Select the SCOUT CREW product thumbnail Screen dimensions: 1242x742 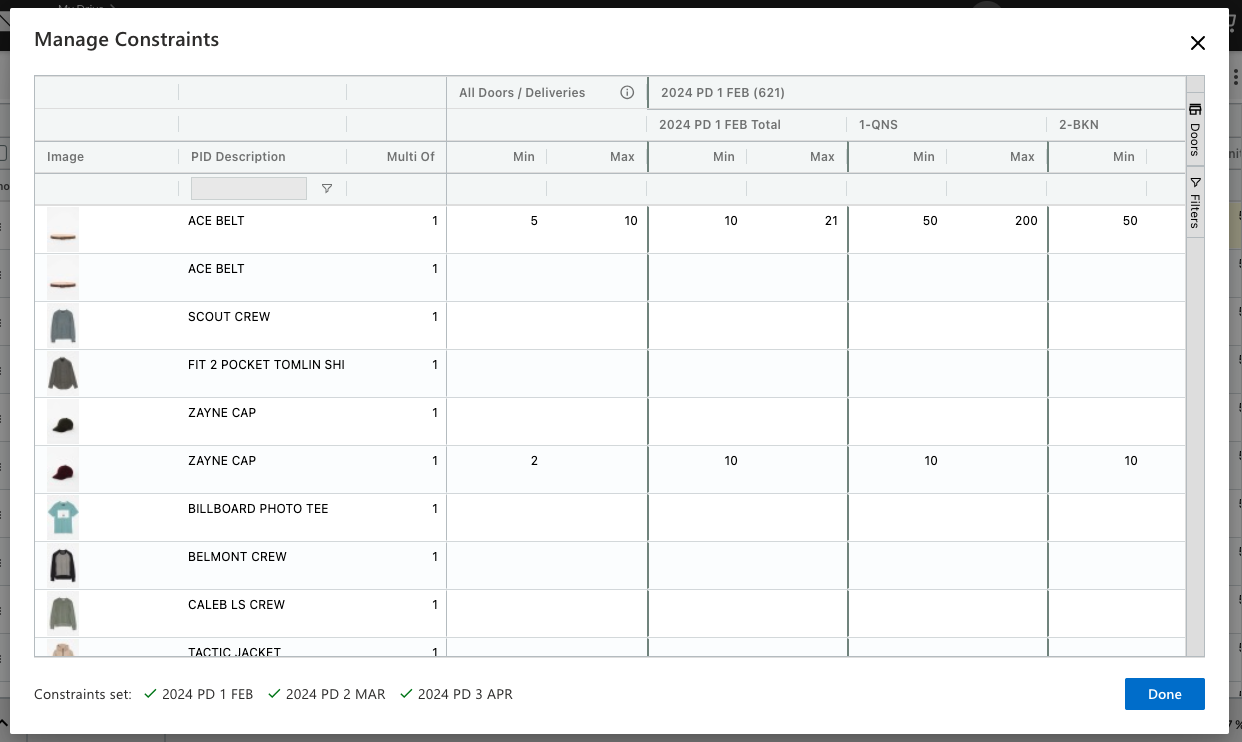[x=63, y=326]
